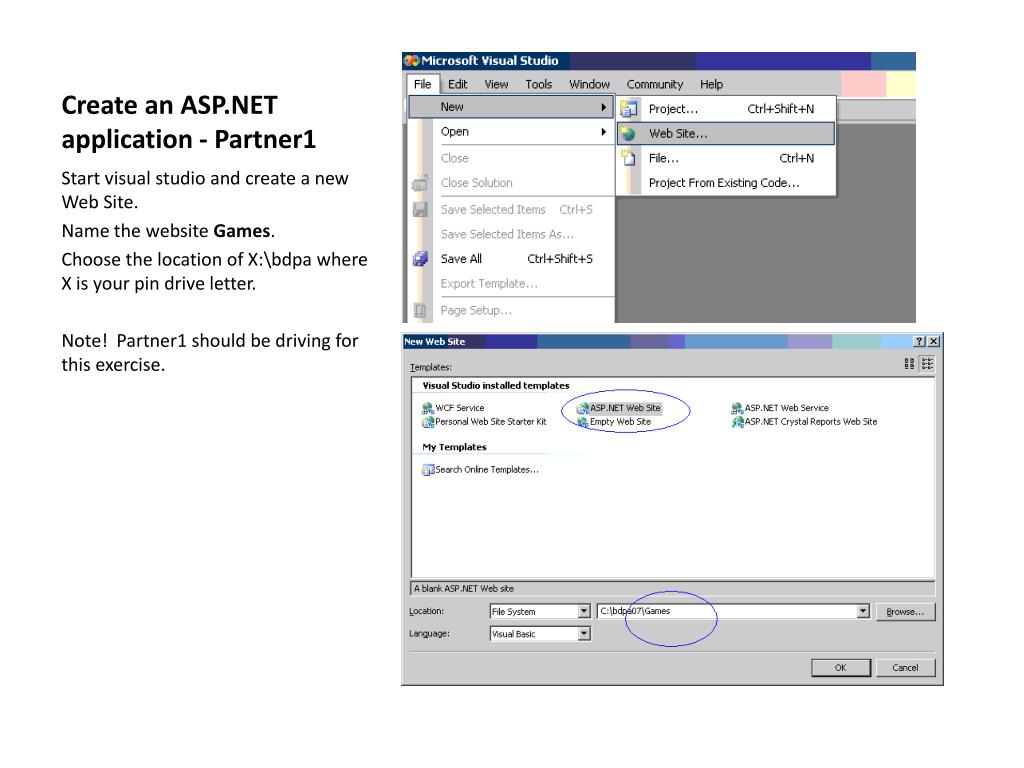Click the My Templates header
Screen dimensions: 1024x768
(455, 447)
